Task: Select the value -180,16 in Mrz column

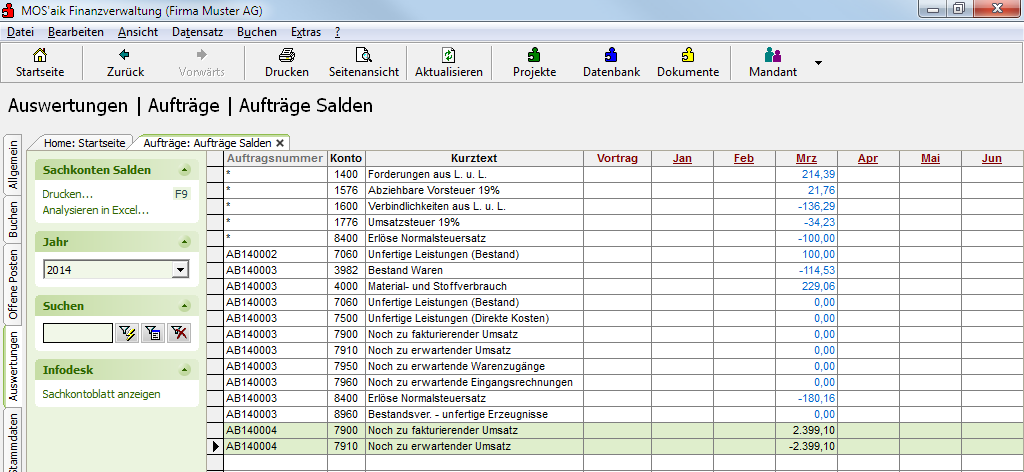Action: 807,398
